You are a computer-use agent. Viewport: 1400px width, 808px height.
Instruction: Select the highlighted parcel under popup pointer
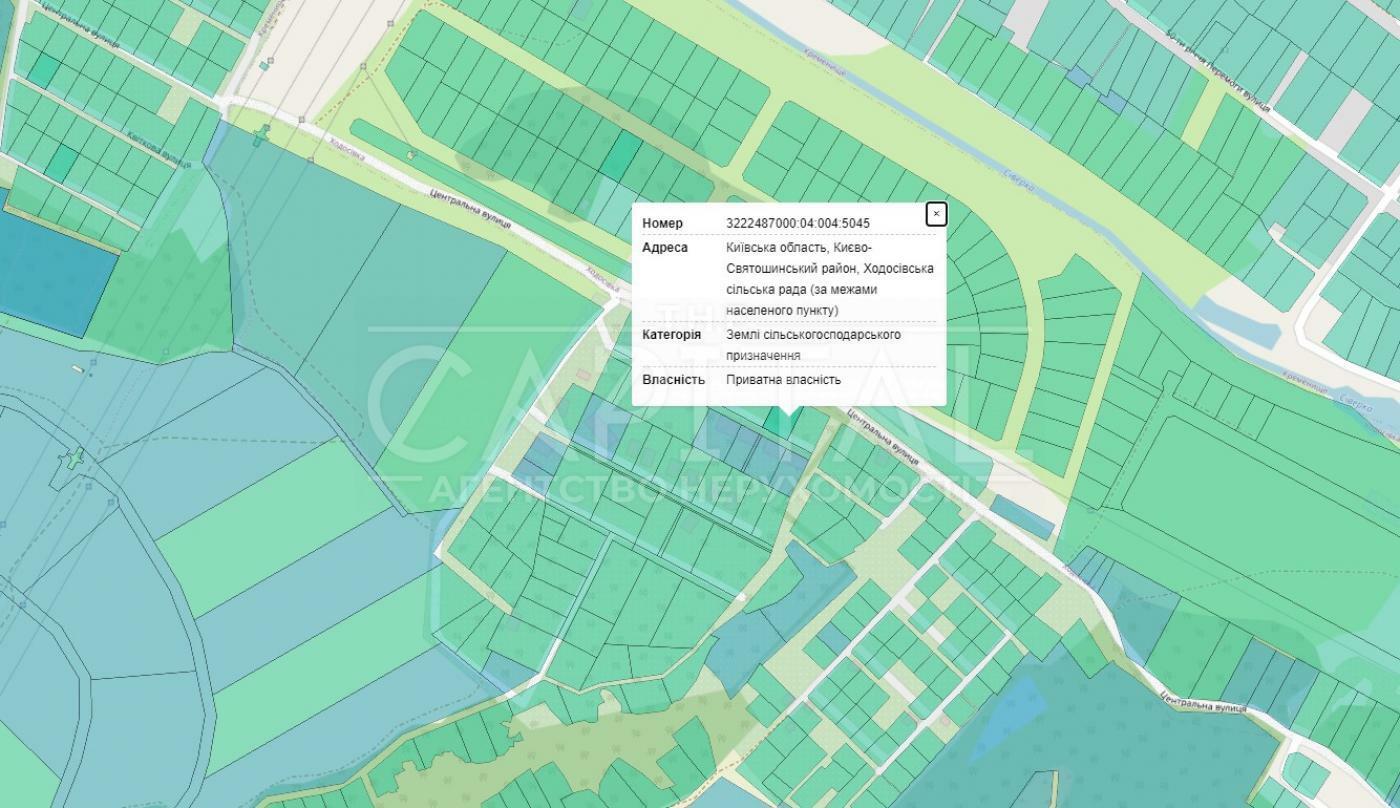tap(777, 422)
